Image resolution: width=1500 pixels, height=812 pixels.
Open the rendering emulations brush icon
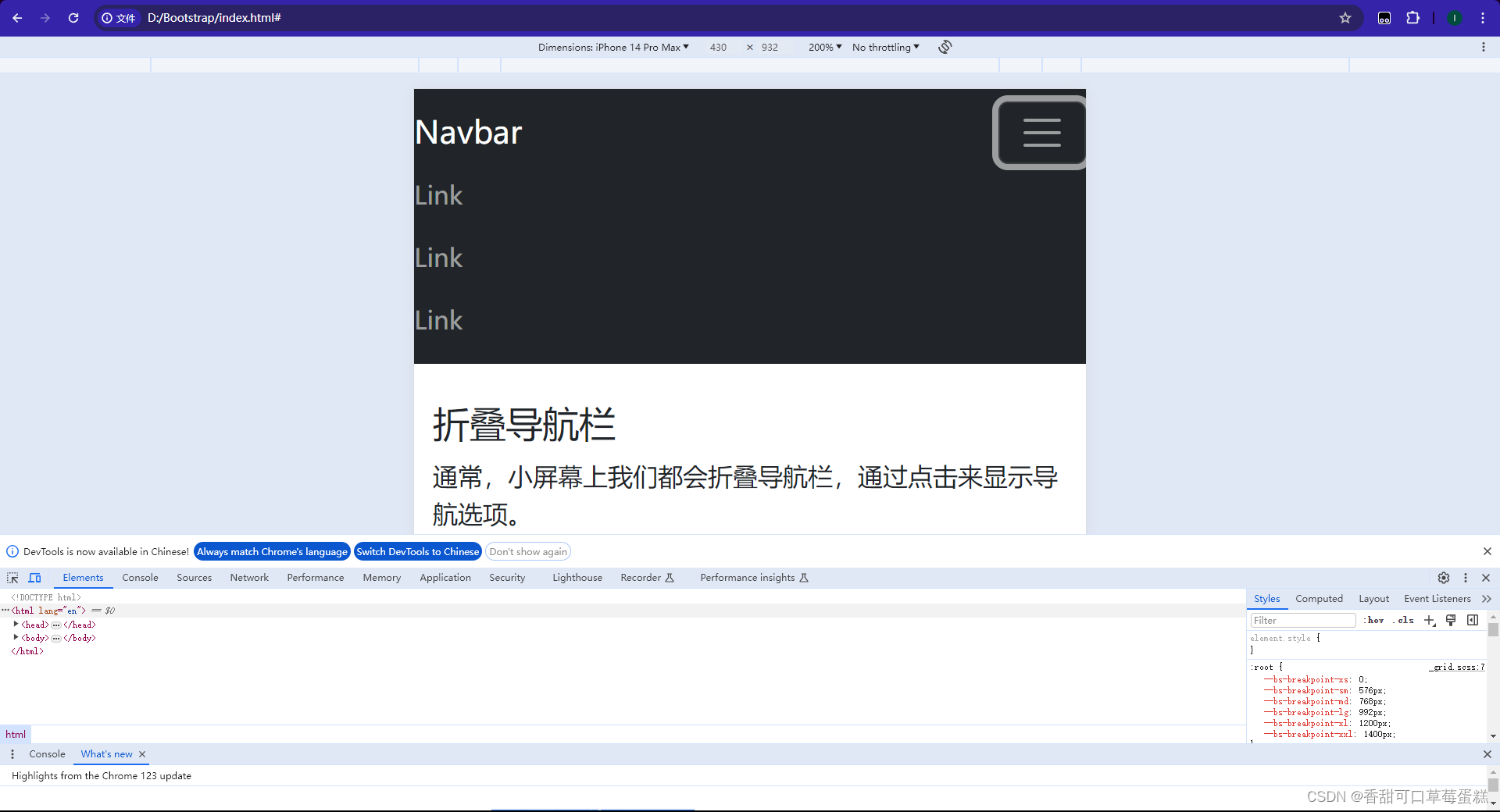[x=1451, y=620]
